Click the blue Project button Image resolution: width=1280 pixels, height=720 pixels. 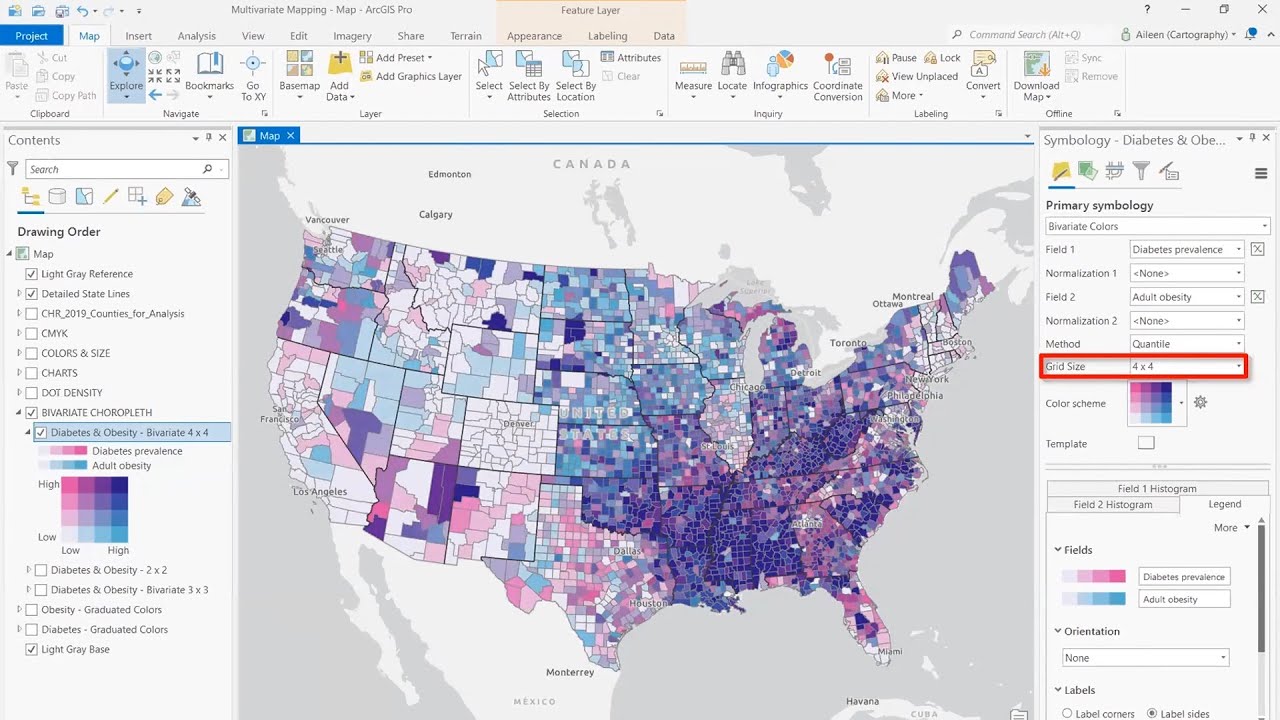32,36
